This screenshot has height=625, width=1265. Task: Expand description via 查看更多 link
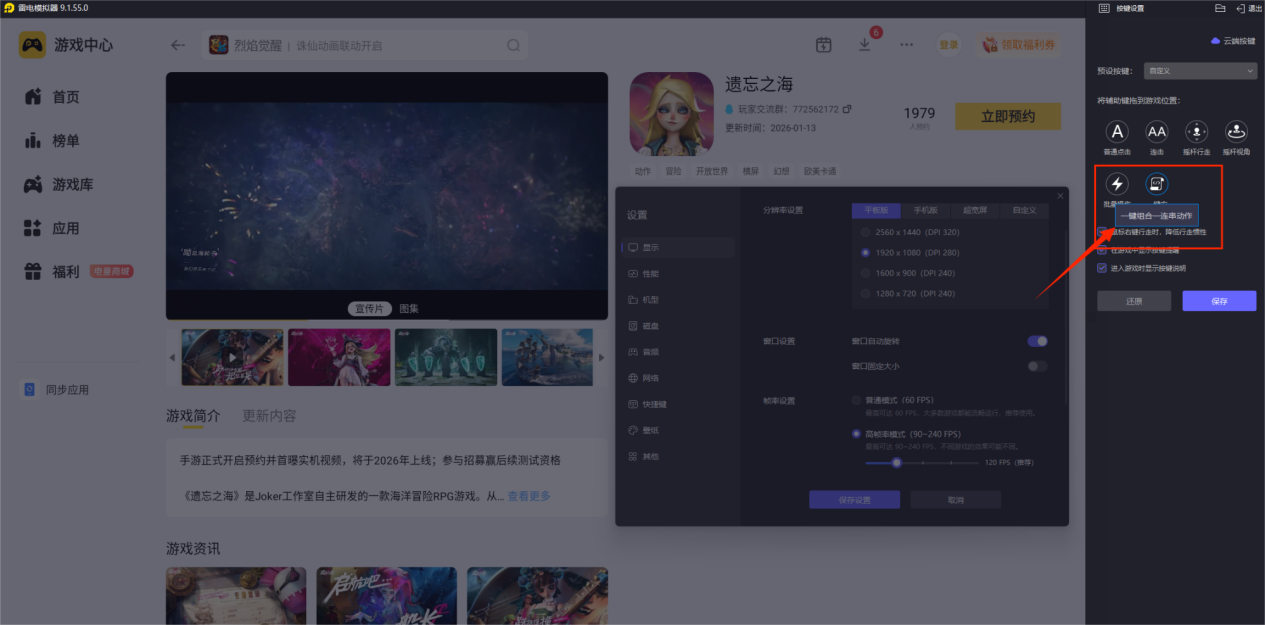coord(529,496)
